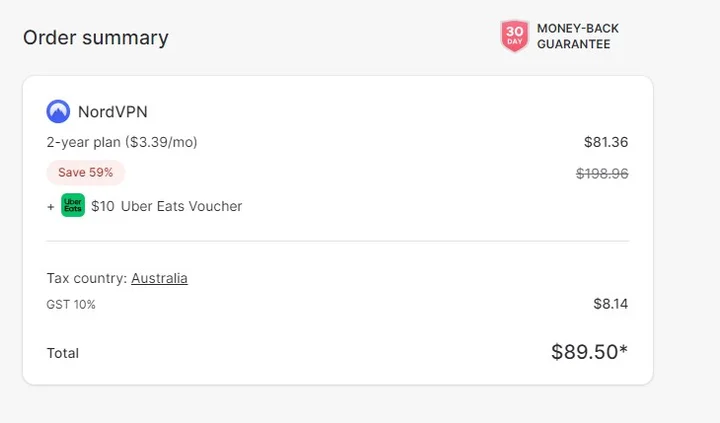
Task: Click the $8.14 GST amount
Action: 610,304
